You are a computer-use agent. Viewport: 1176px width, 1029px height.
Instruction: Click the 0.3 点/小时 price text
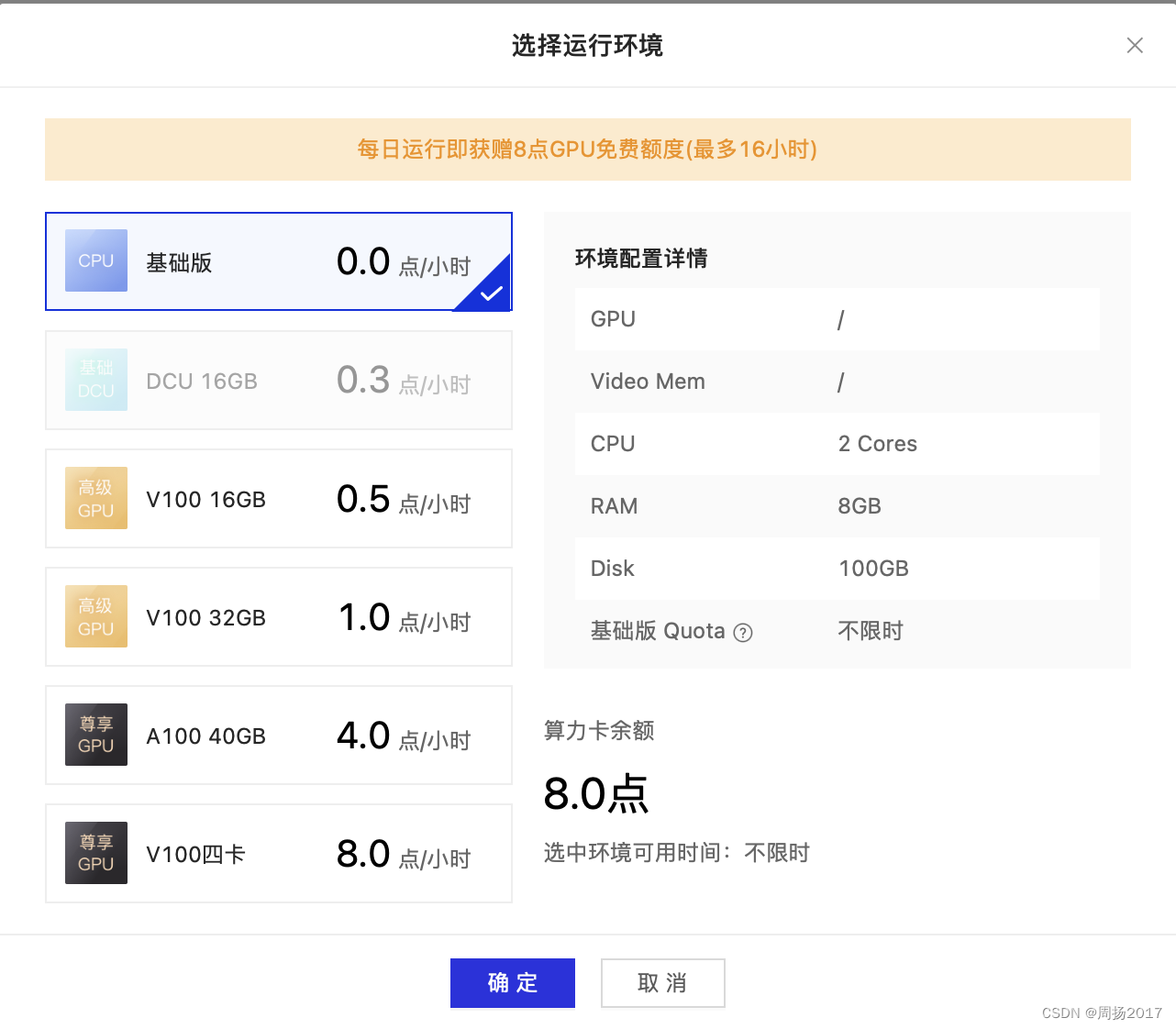coord(404,382)
